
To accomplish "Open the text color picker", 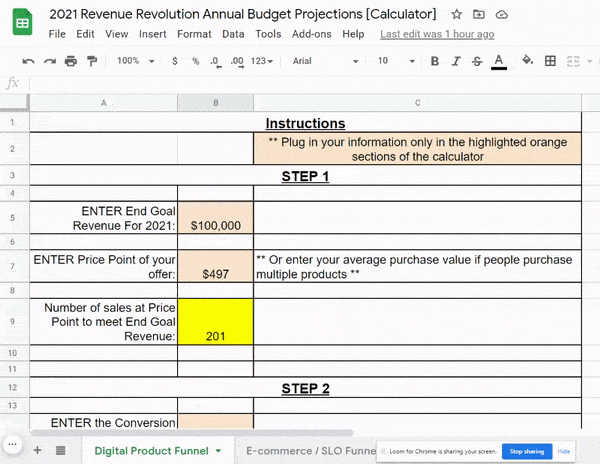I will [499, 61].
